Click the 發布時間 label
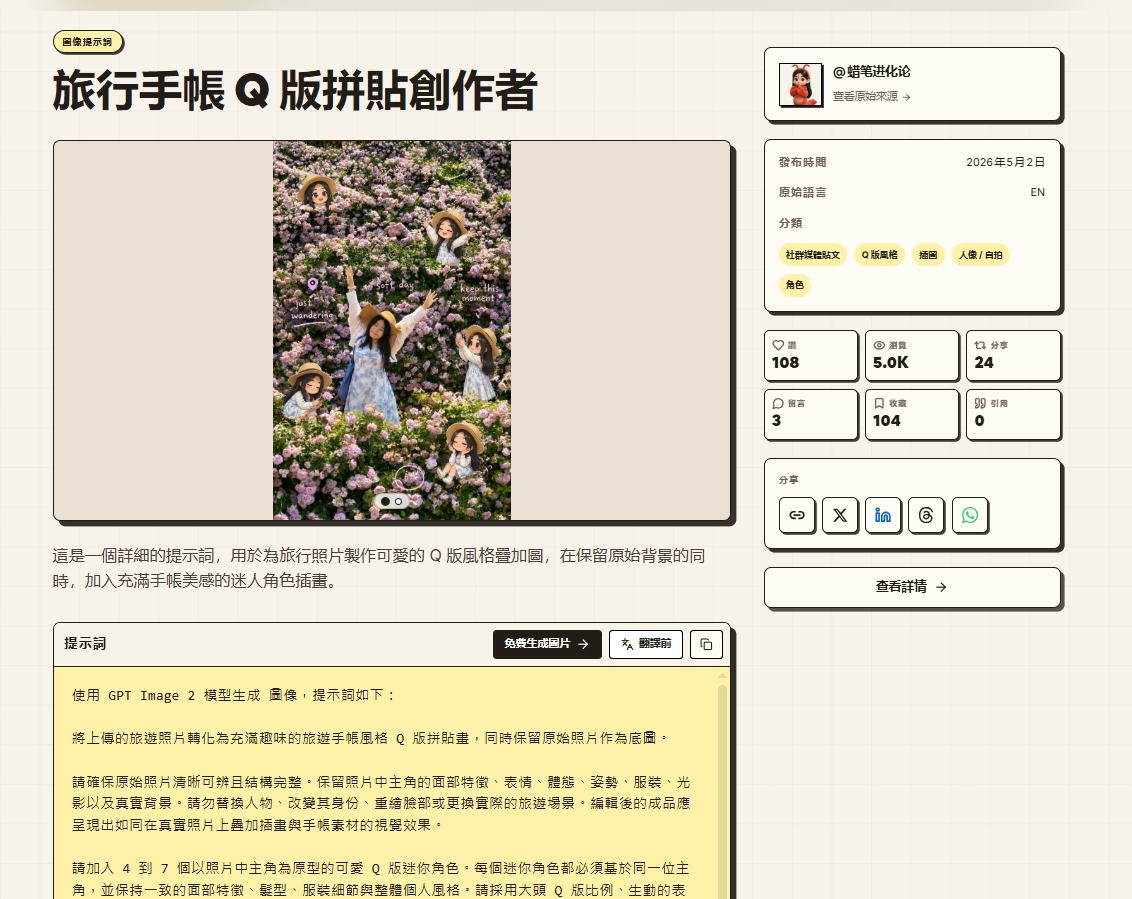The width and height of the screenshot is (1132, 899). click(802, 162)
